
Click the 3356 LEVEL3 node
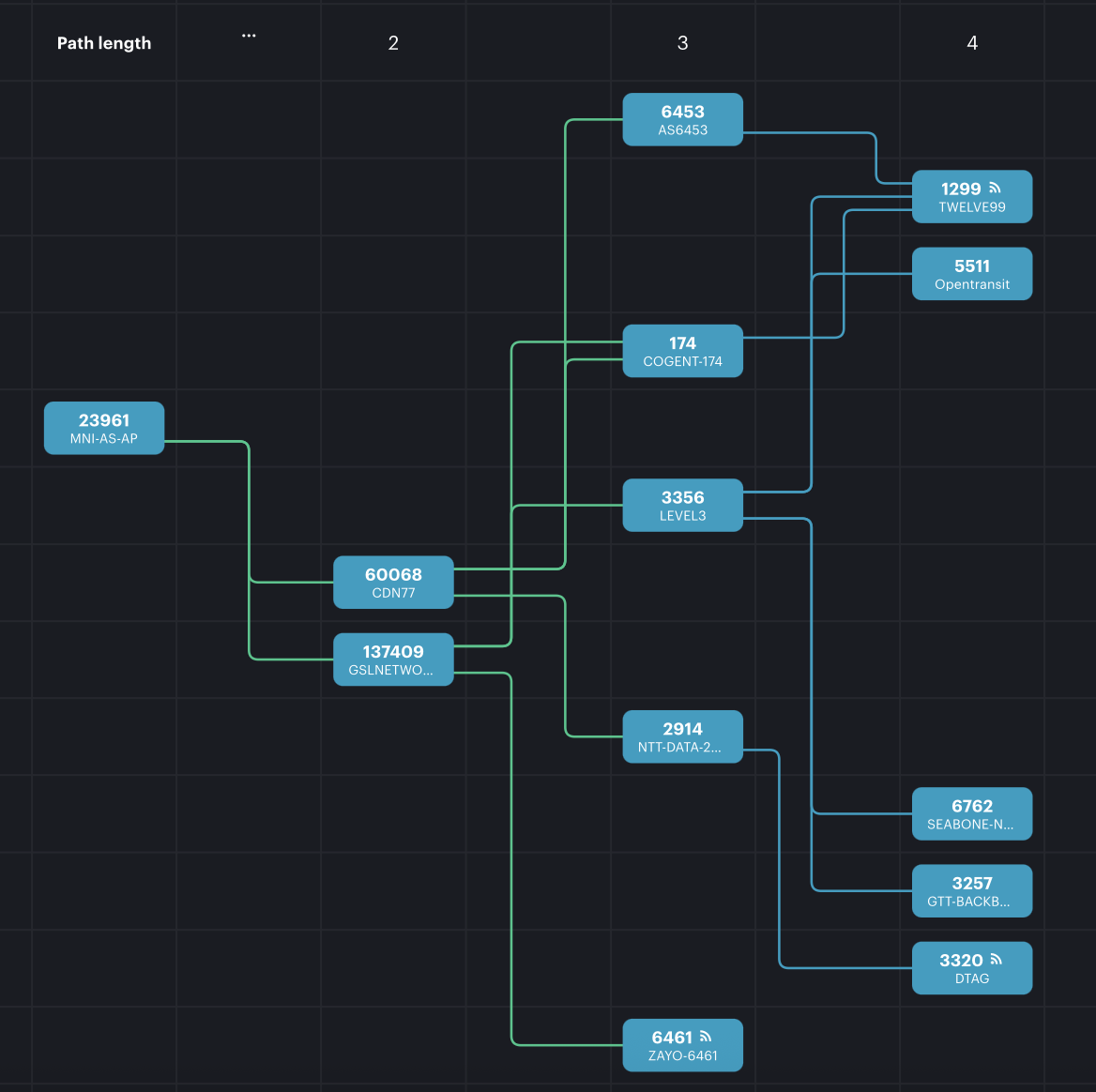pos(682,506)
